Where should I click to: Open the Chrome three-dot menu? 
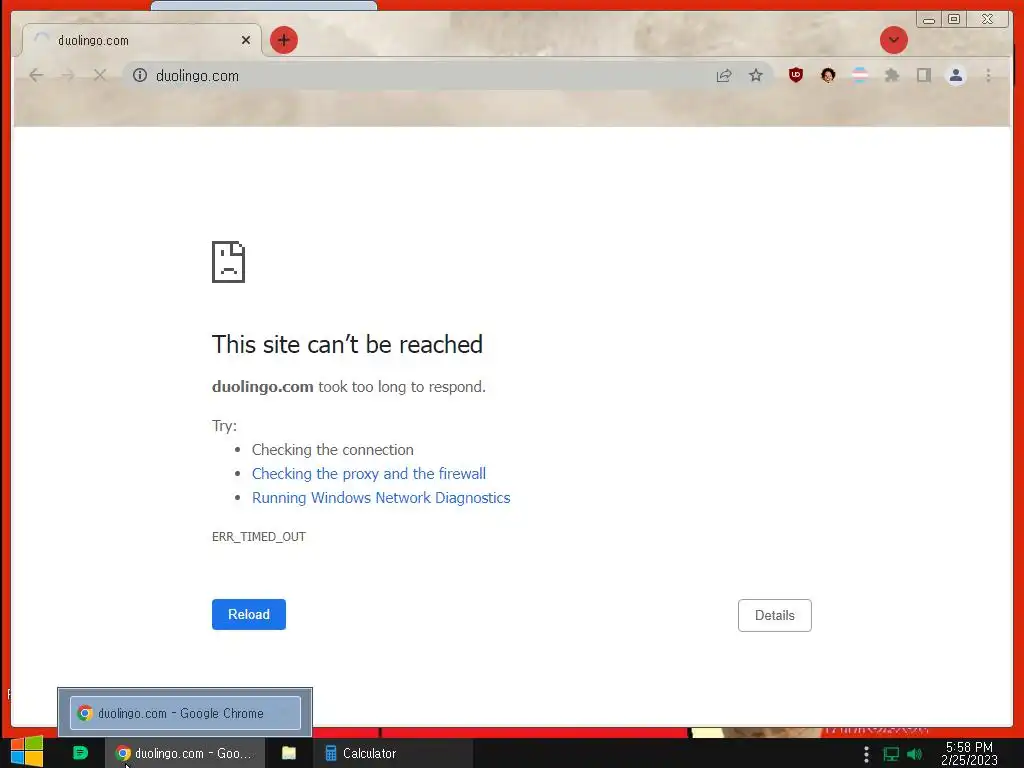(988, 76)
